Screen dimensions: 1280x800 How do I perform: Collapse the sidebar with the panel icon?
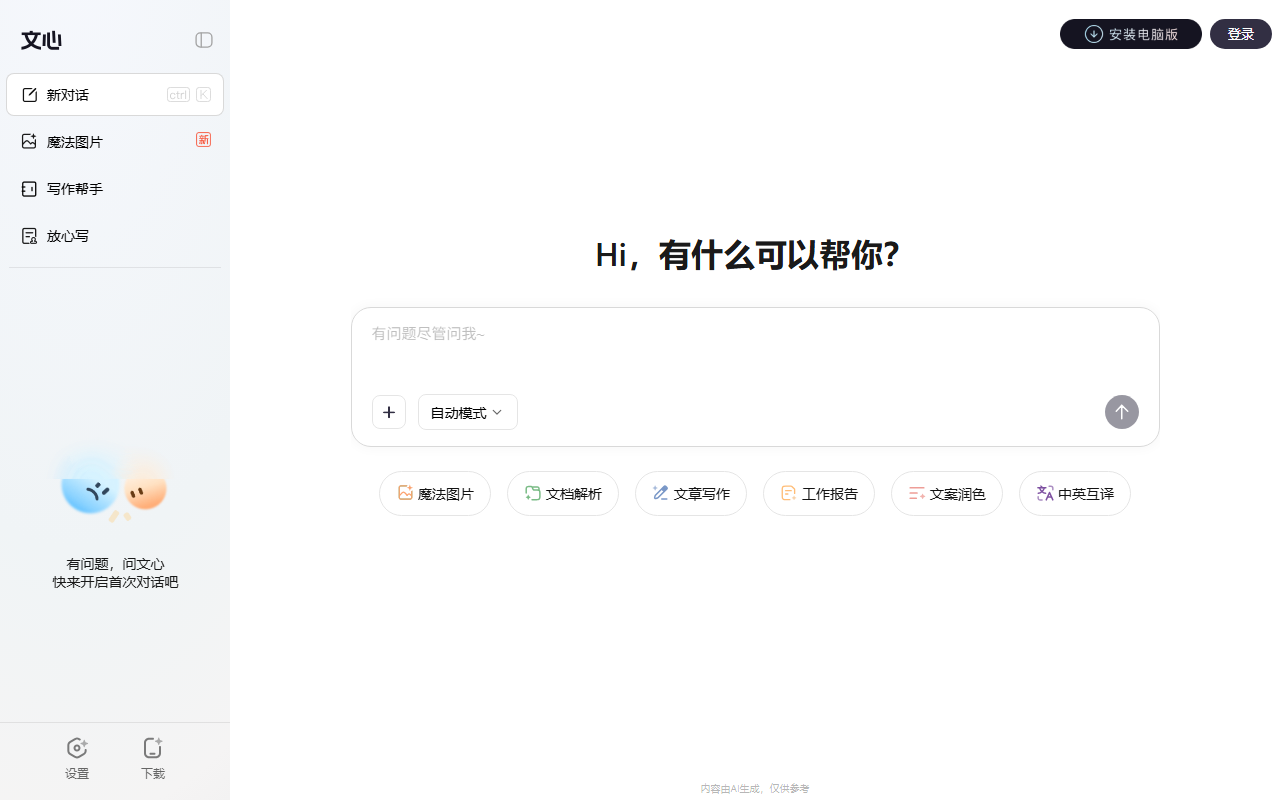tap(204, 40)
